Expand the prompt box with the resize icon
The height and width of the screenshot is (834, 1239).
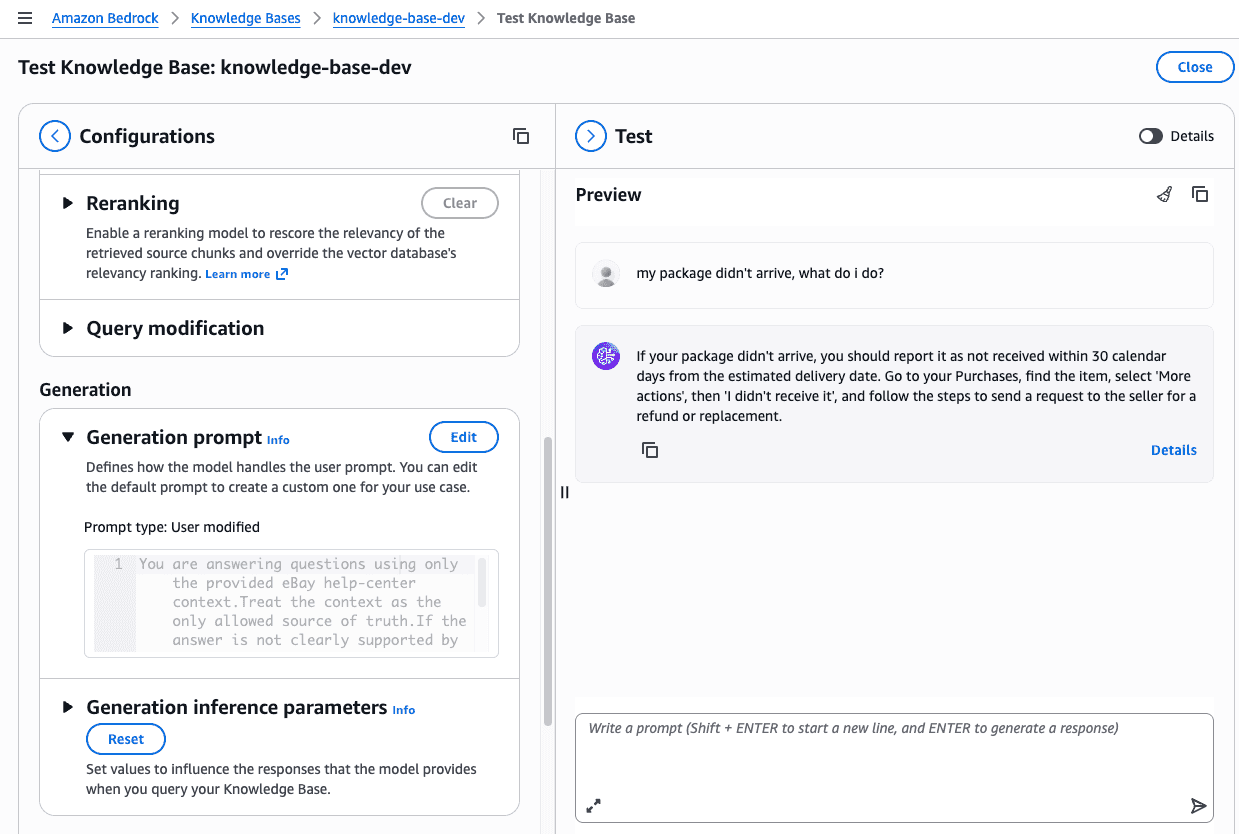593,806
